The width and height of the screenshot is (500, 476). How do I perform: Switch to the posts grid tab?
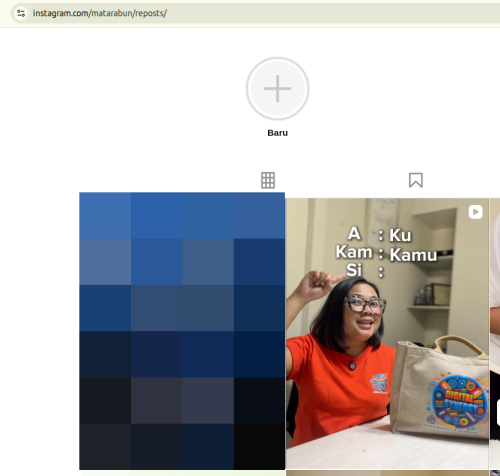point(268,180)
